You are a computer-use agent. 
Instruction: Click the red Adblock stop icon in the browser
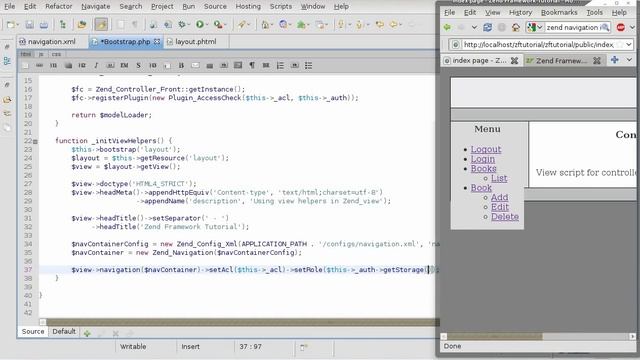point(621,27)
